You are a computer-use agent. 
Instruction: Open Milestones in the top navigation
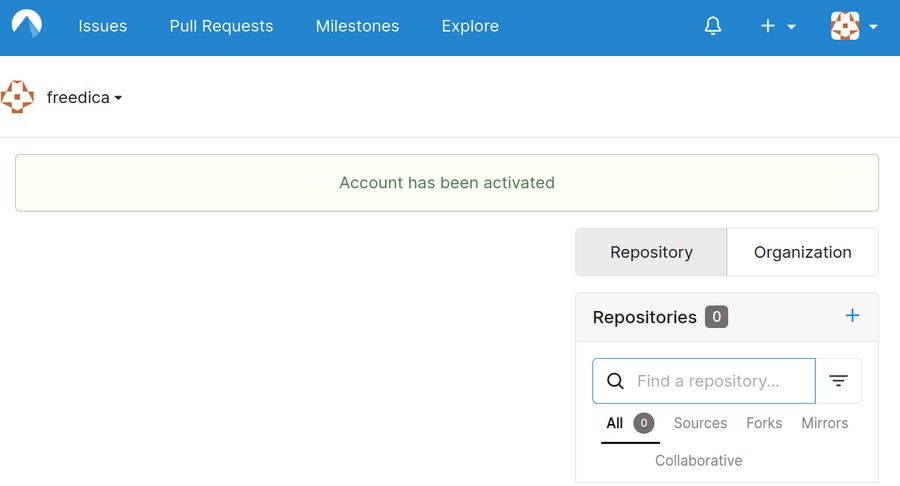click(357, 27)
